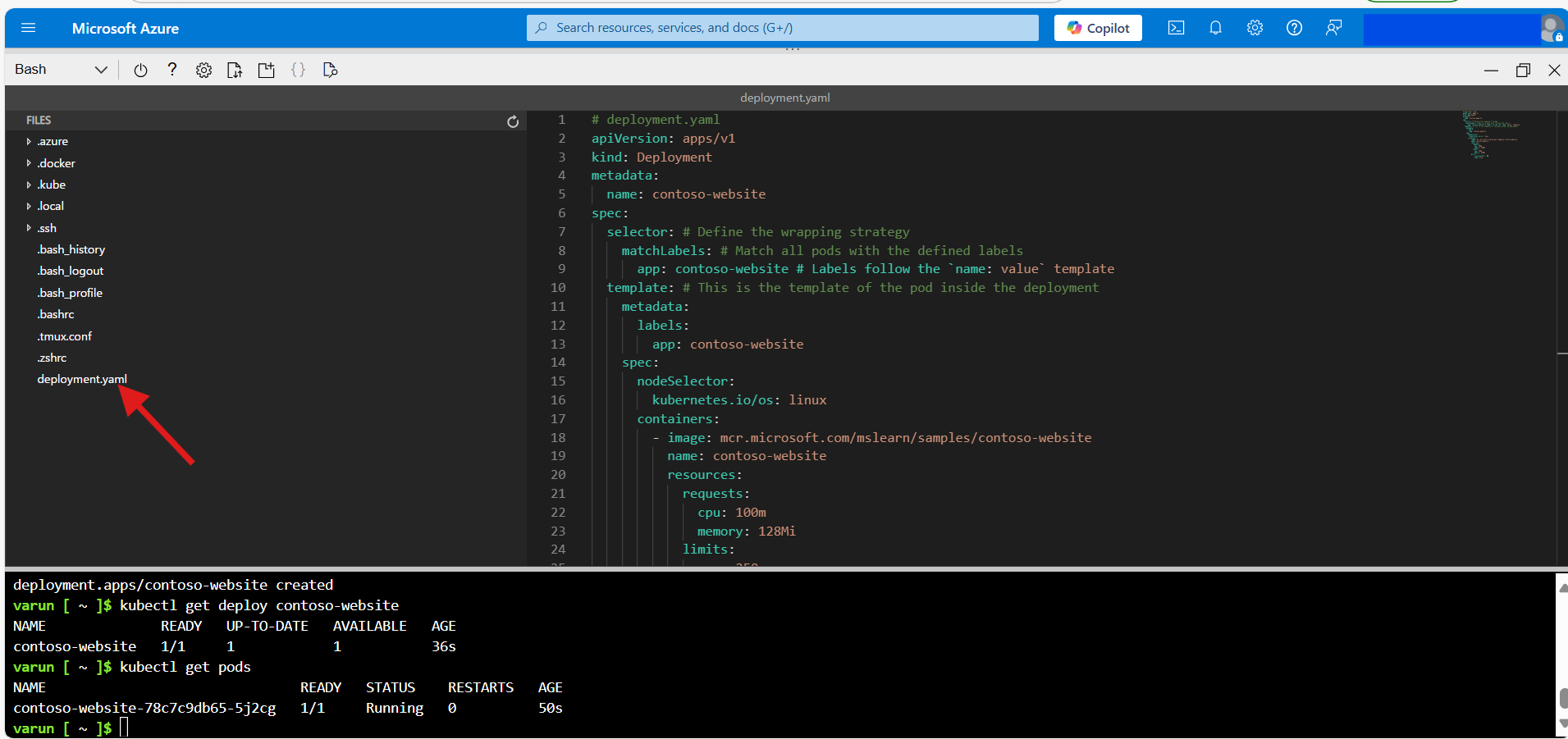Open the Help question mark in the header
This screenshot has width=1568, height=739.
[x=1294, y=28]
